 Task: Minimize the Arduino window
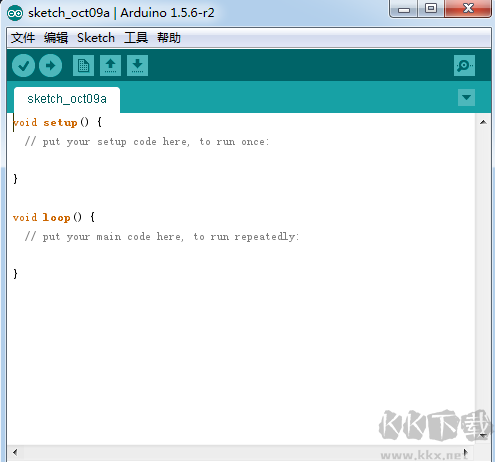click(404, 9)
